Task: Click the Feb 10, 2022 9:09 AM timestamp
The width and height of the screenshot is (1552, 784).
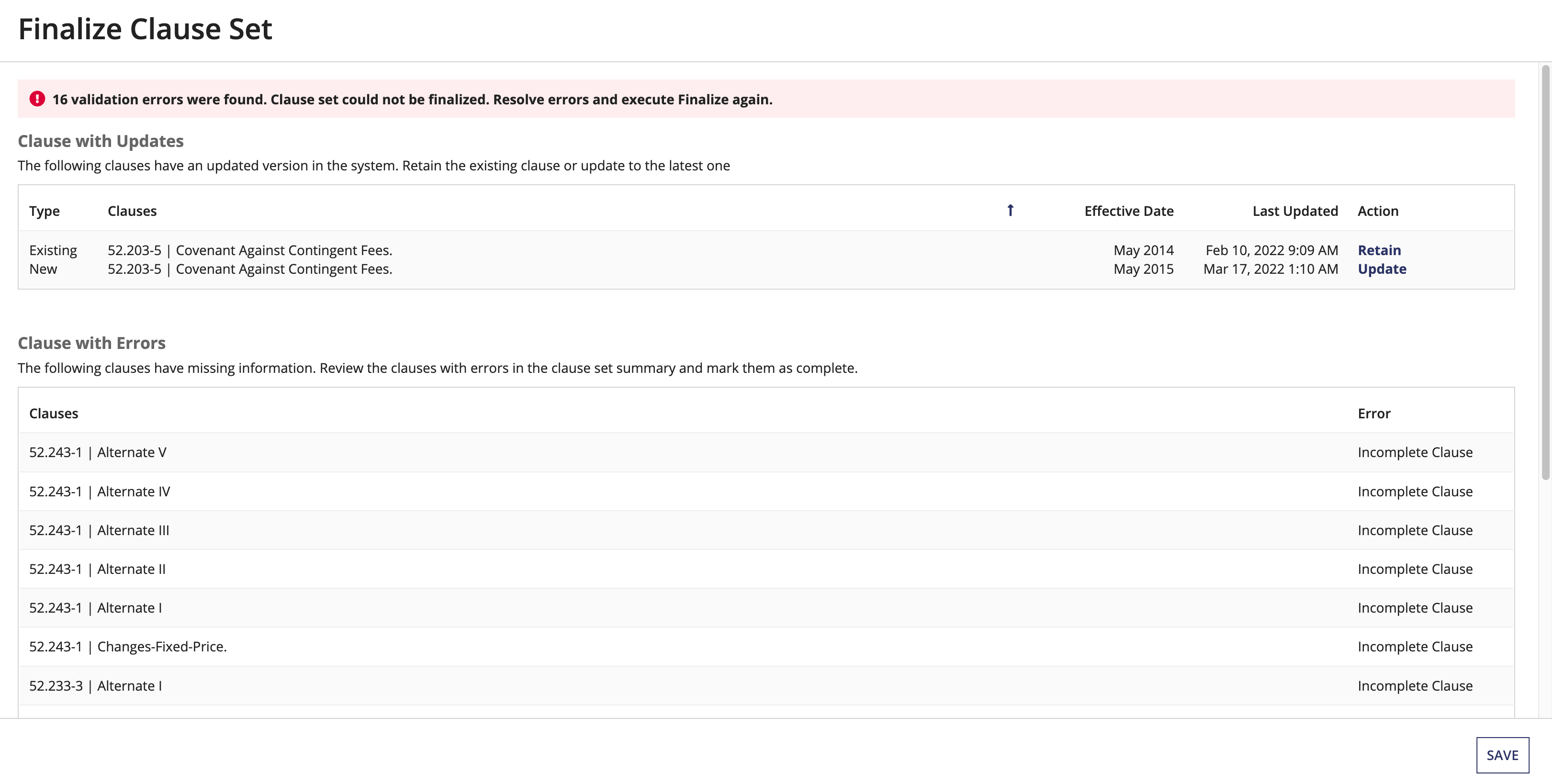Action: point(1271,250)
